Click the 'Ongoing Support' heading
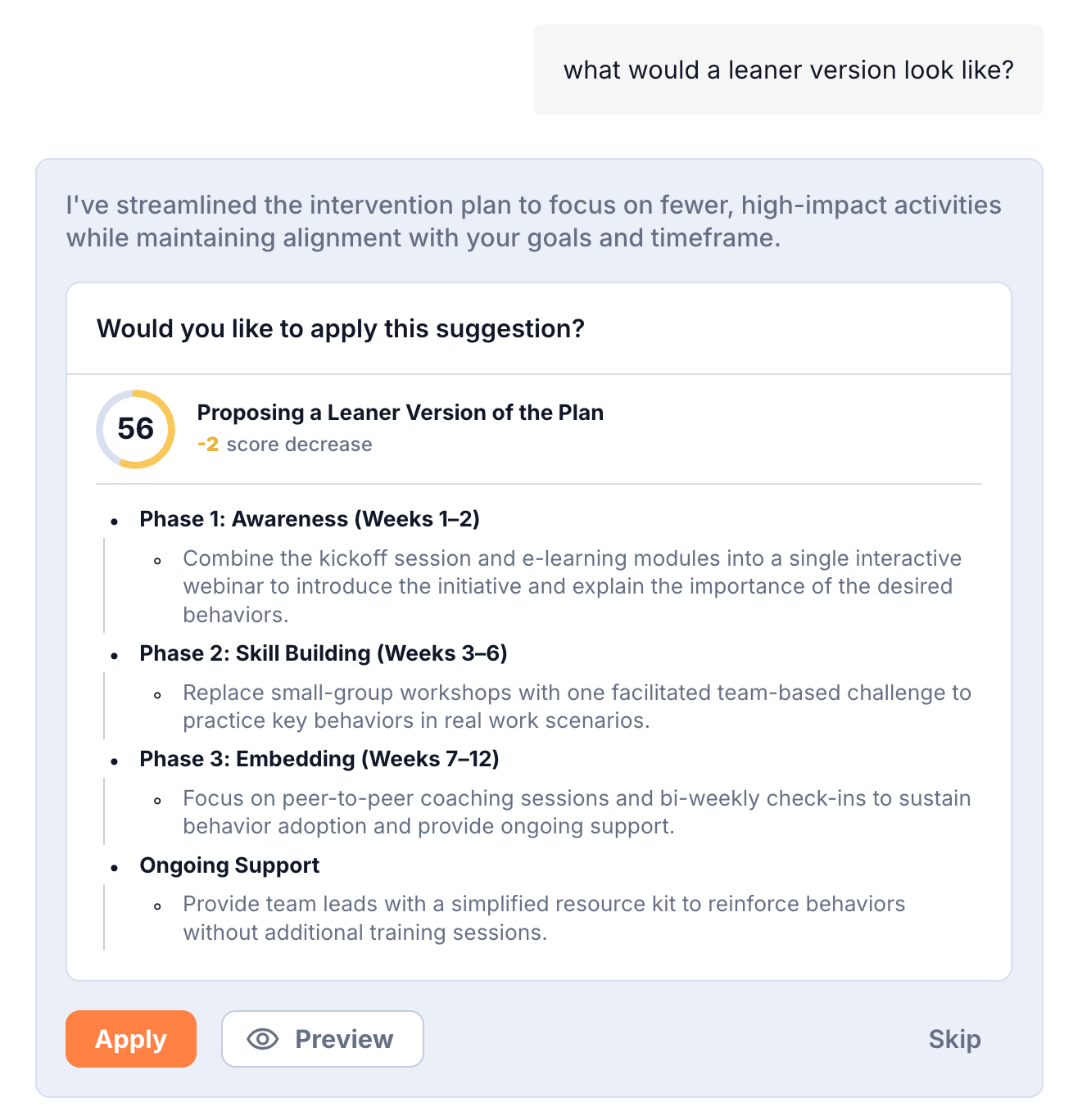Screen dimensions: 1073x1120 (229, 865)
